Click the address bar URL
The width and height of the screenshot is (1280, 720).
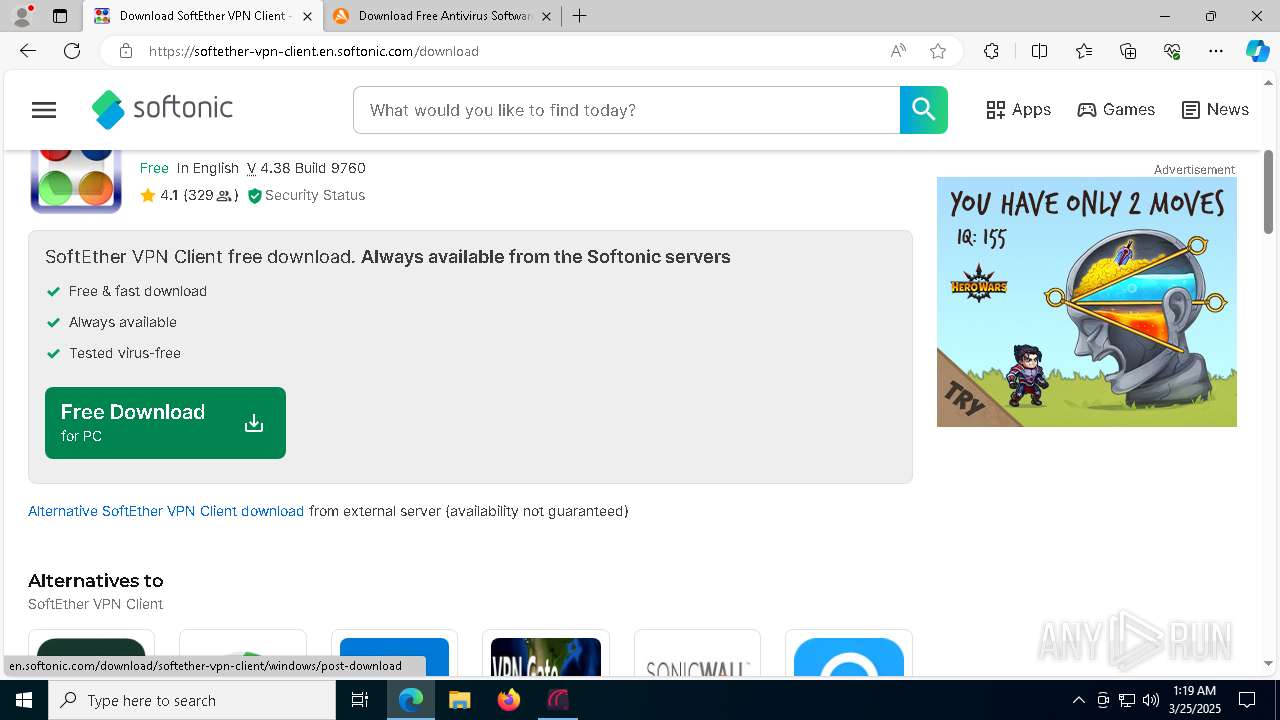tap(314, 51)
